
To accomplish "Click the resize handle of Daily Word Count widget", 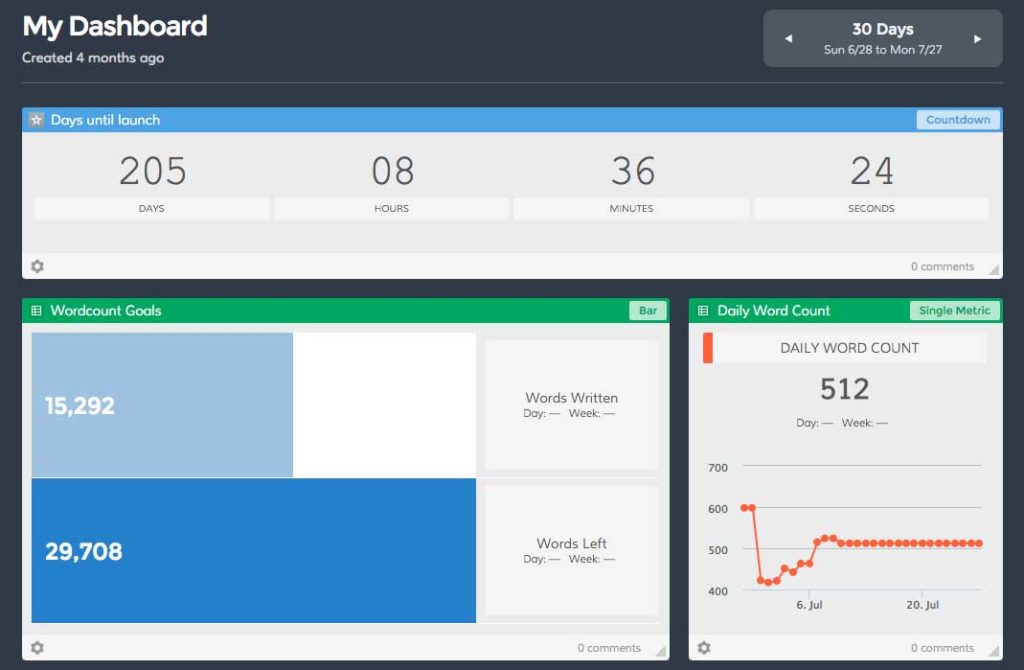I will pos(994,651).
